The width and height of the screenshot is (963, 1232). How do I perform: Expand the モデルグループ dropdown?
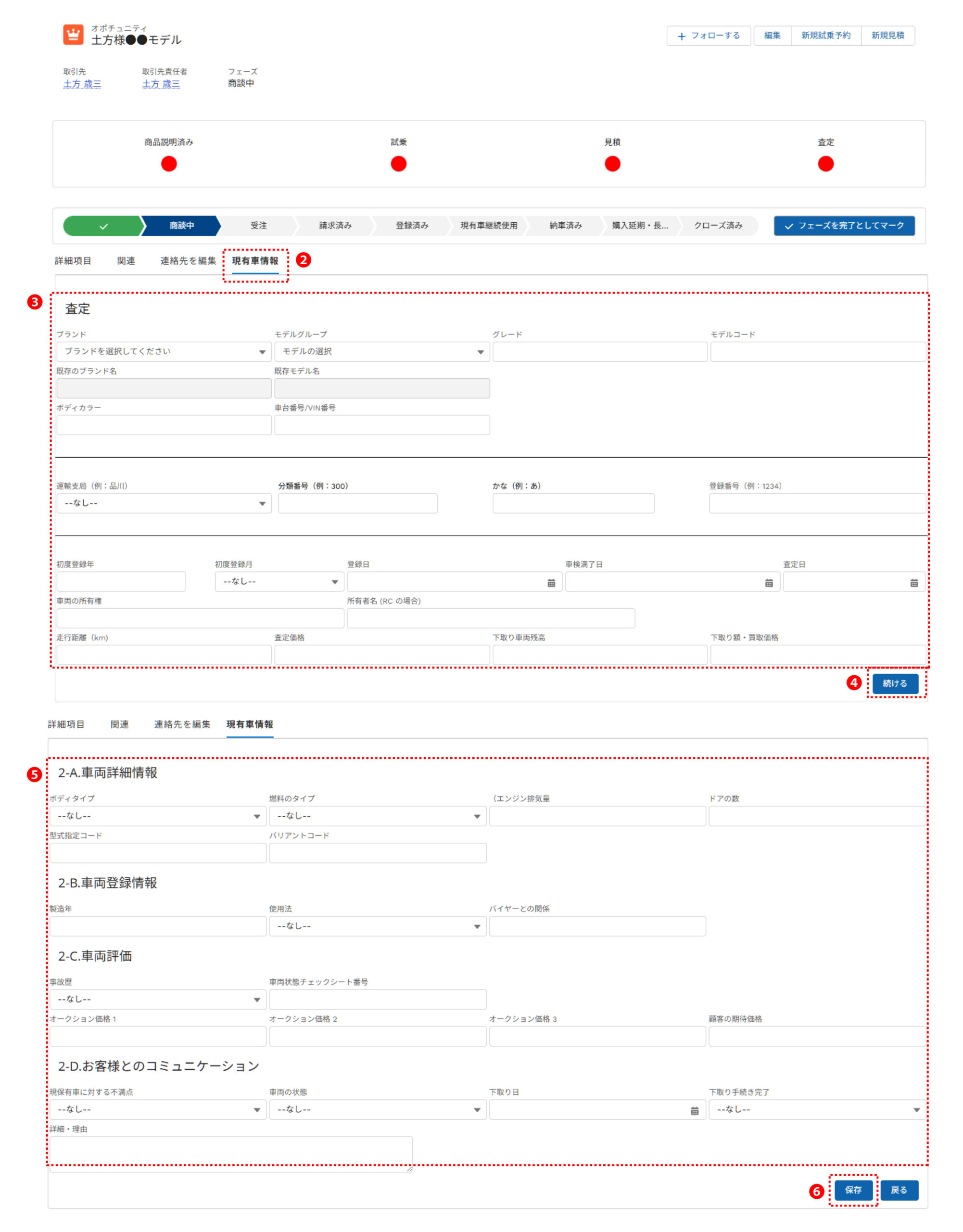382,351
